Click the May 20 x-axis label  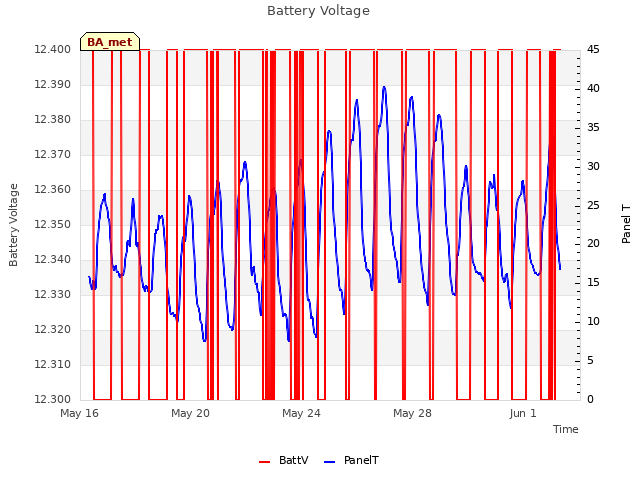(x=190, y=413)
